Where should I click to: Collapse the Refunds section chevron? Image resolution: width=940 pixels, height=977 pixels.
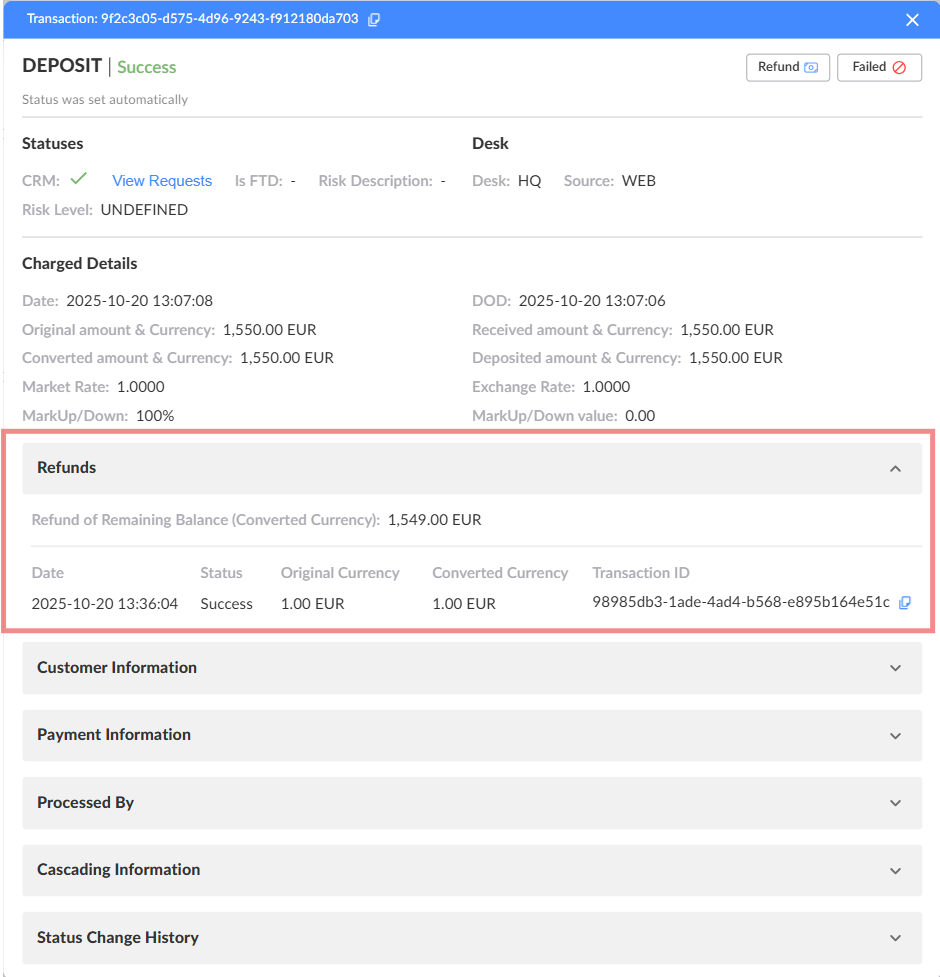(895, 468)
